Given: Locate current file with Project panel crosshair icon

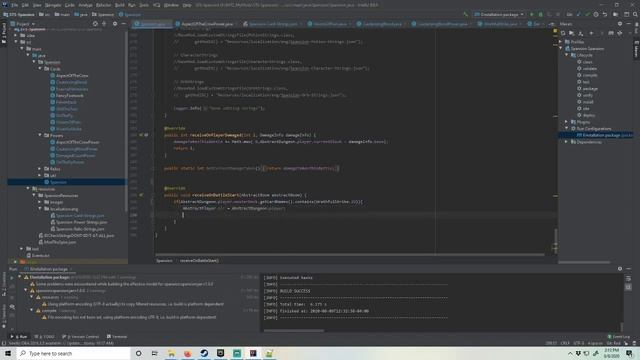Looking at the screenshot, I should tap(95, 24).
